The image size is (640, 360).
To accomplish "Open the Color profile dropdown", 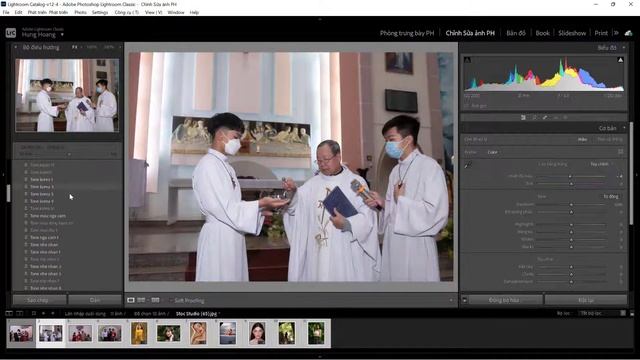I will tap(493, 152).
